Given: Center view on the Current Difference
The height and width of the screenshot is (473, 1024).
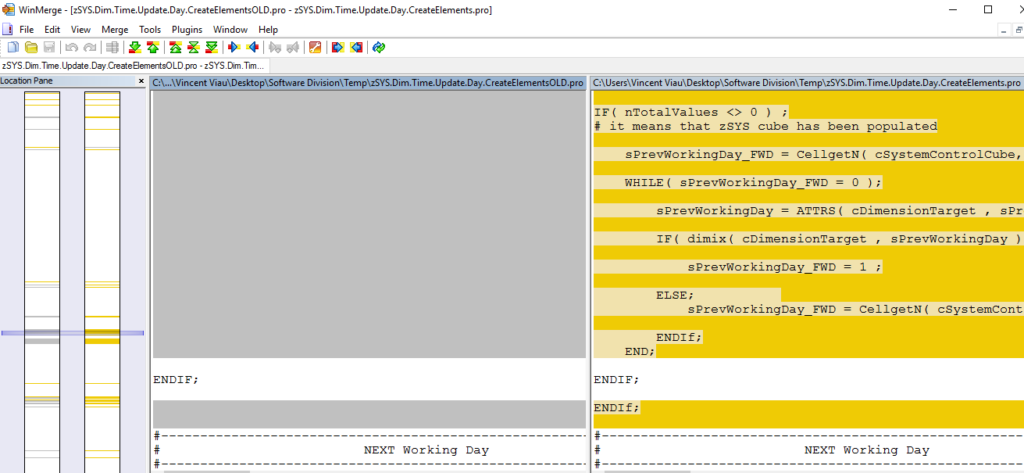Looking at the screenshot, I should 193,47.
